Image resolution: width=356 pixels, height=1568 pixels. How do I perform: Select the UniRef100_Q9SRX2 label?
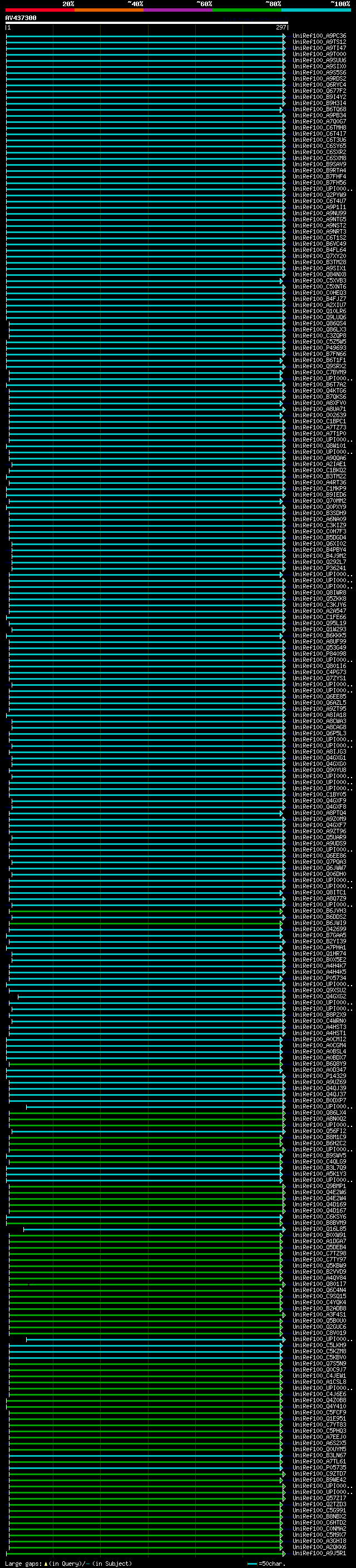click(x=319, y=366)
